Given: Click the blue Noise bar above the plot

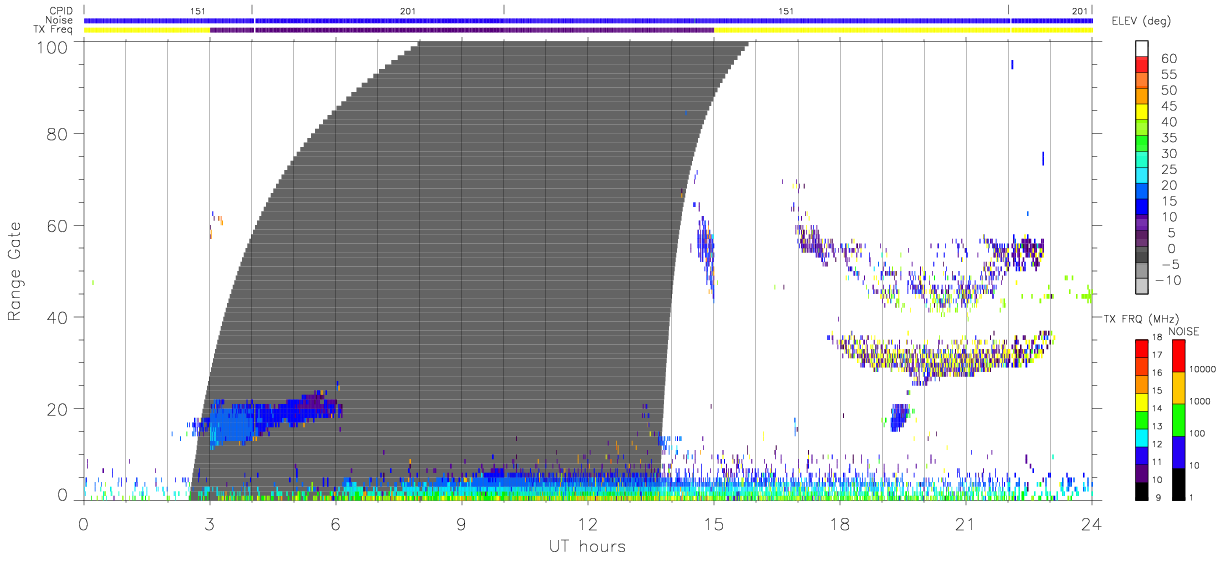Looking at the screenshot, I should click(x=588, y=20).
